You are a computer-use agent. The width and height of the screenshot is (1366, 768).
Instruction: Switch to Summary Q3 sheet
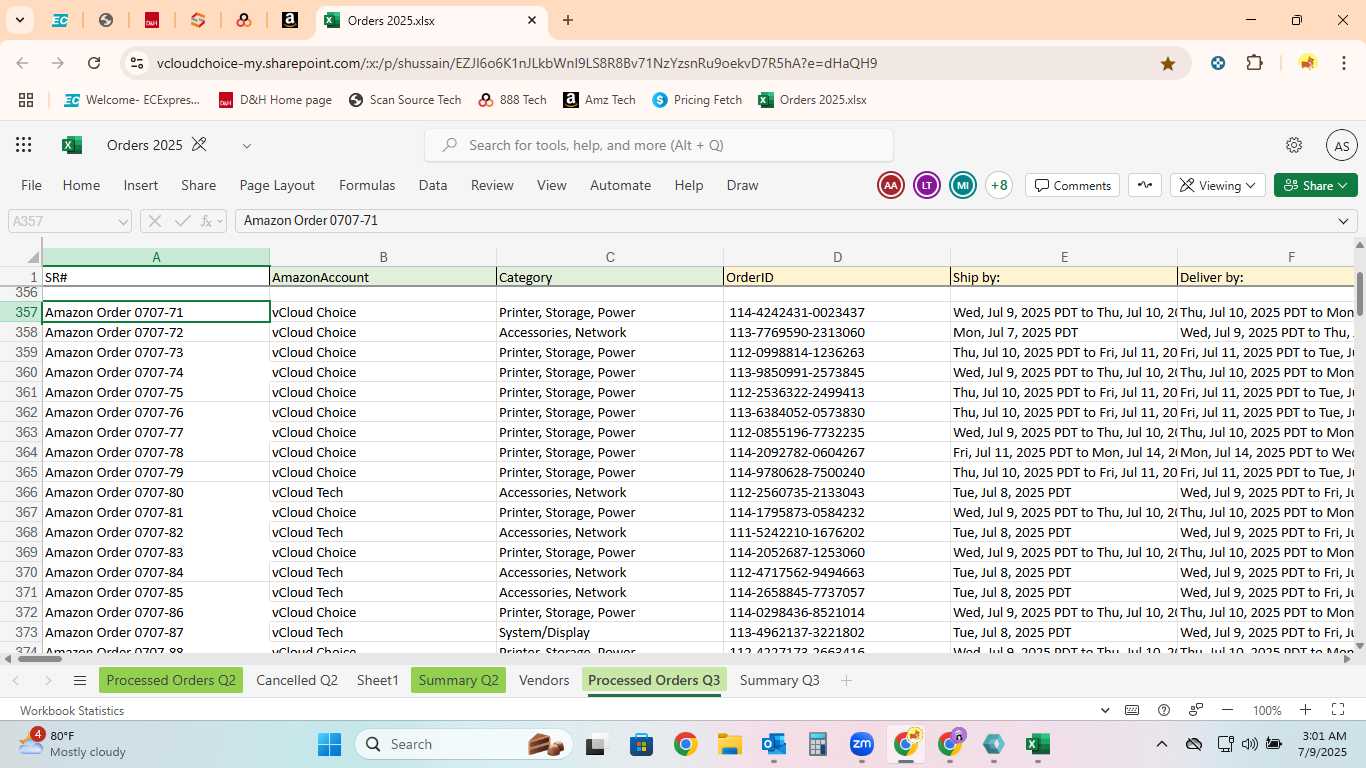click(780, 680)
